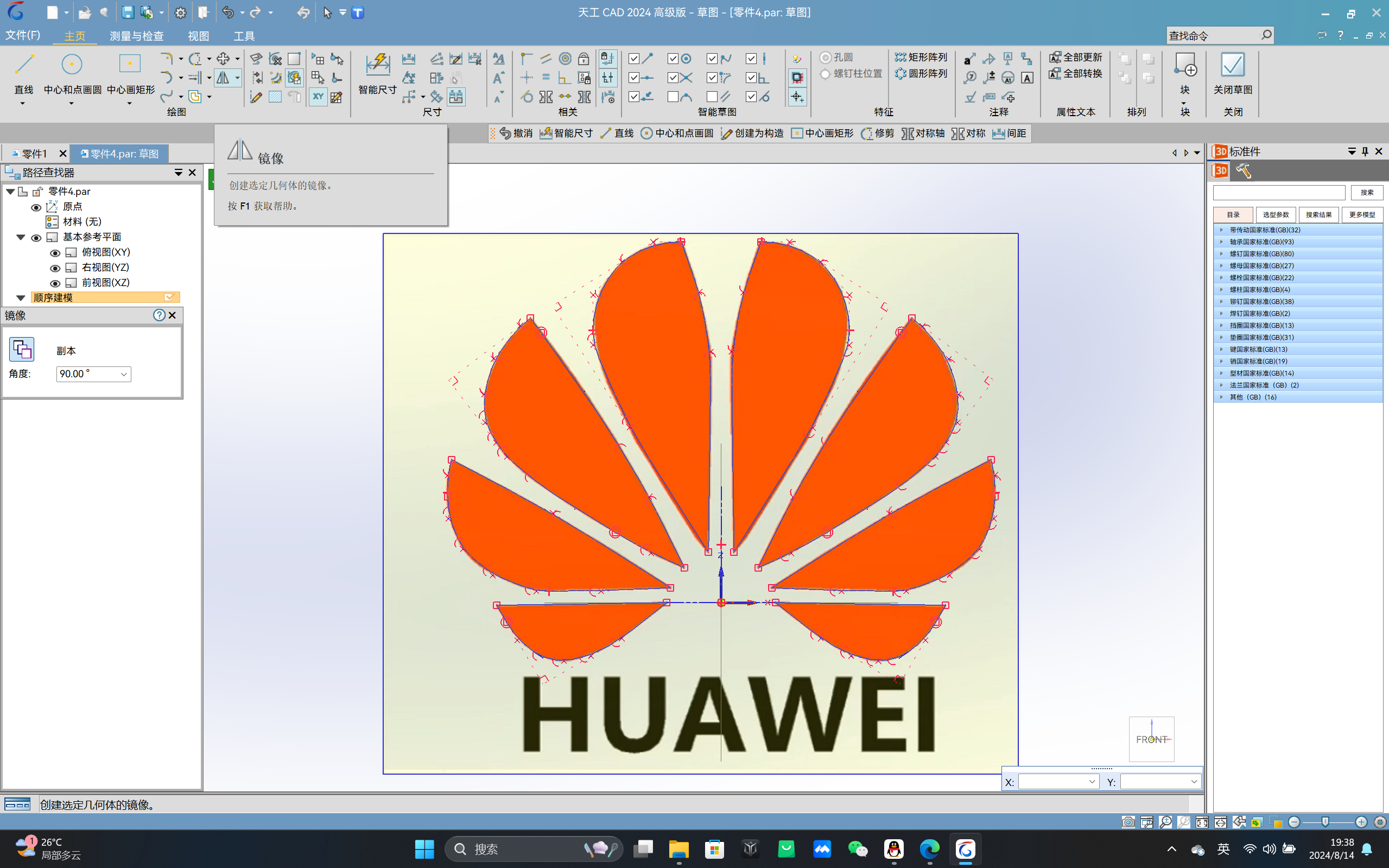Open the Selection Parameters (选型参数) tab
This screenshot has height=868, width=1389.
click(1276, 215)
